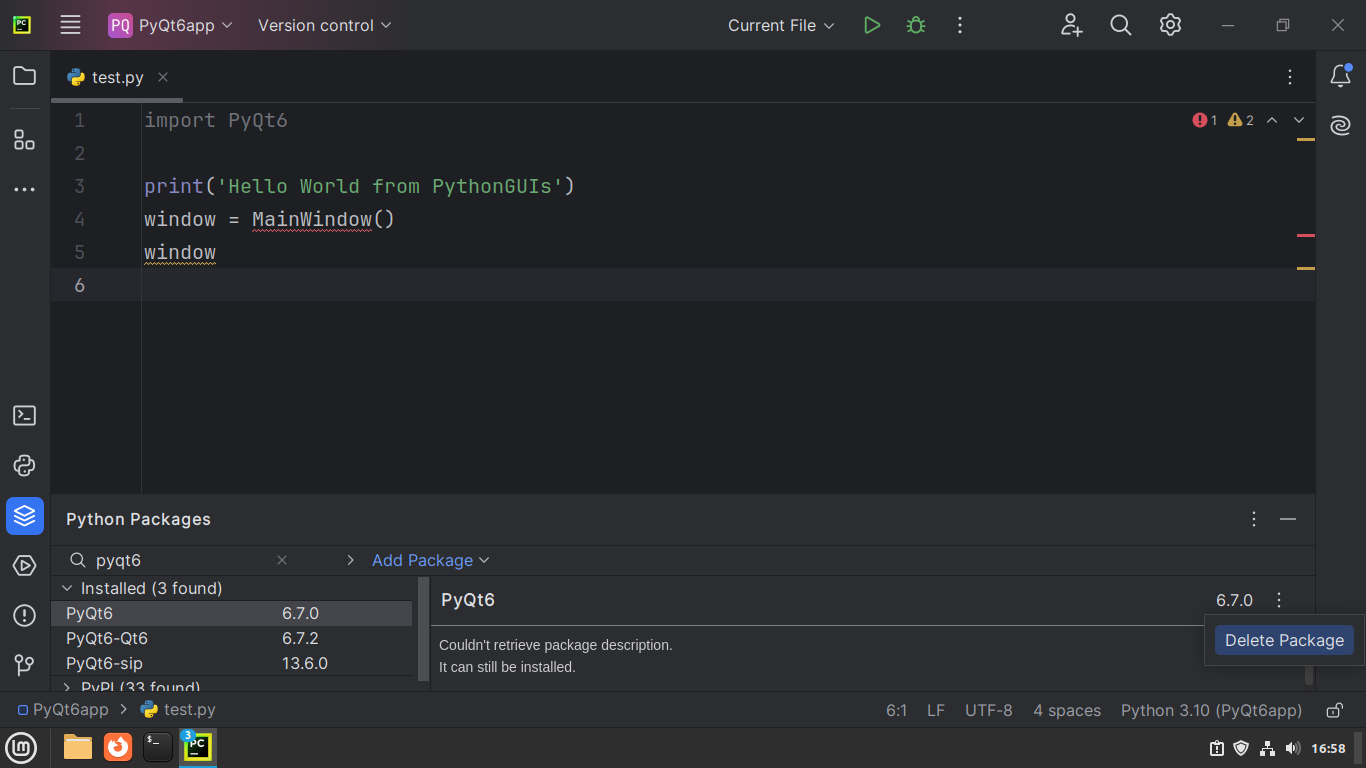Go to previous highlighted problem arrow

(1272, 120)
